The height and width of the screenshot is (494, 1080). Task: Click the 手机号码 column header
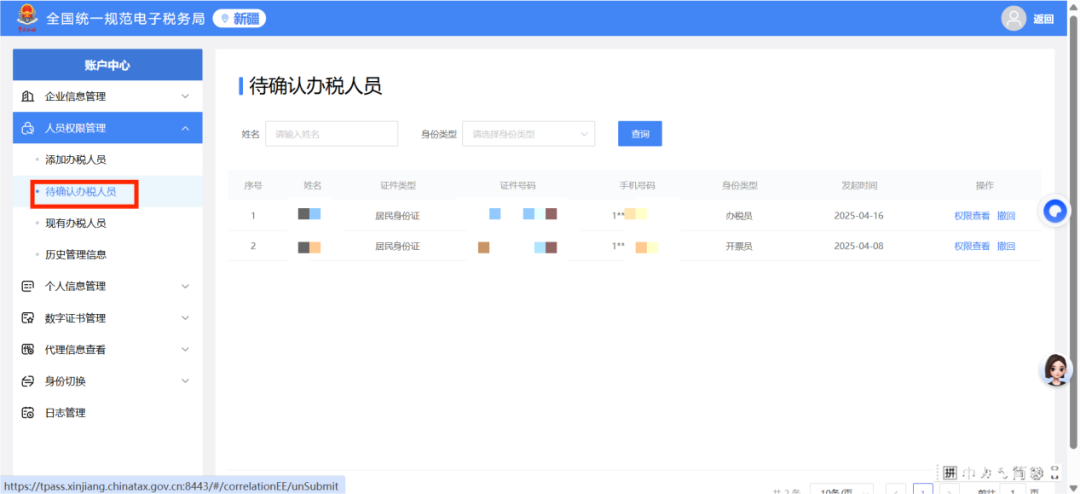(637, 185)
